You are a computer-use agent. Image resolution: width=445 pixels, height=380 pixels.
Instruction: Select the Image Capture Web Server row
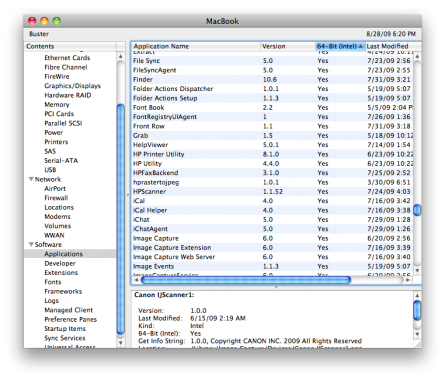[272, 257]
